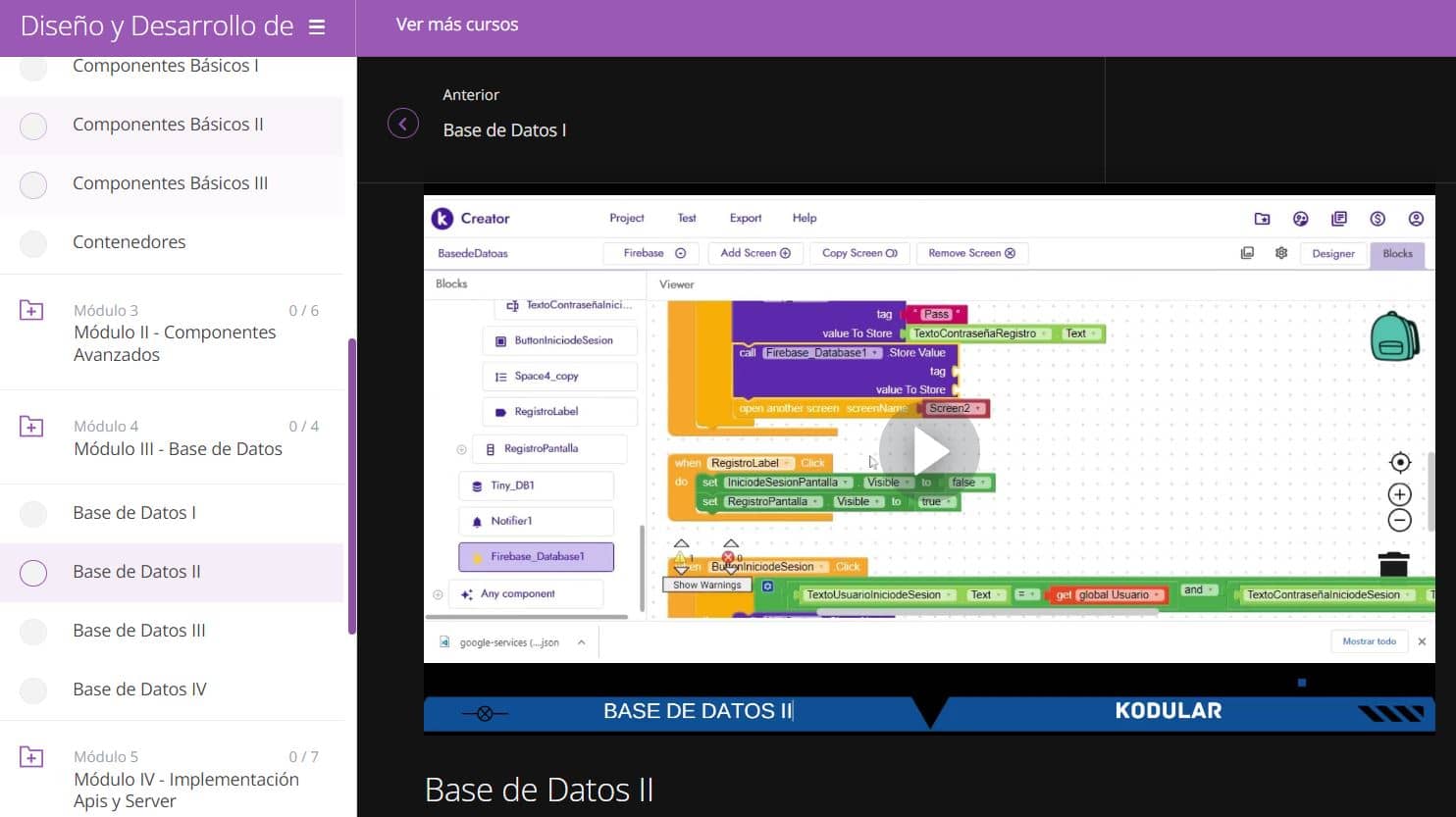The width and height of the screenshot is (1456, 817).
Task: Click the user account icon in Creator
Action: 1416,219
